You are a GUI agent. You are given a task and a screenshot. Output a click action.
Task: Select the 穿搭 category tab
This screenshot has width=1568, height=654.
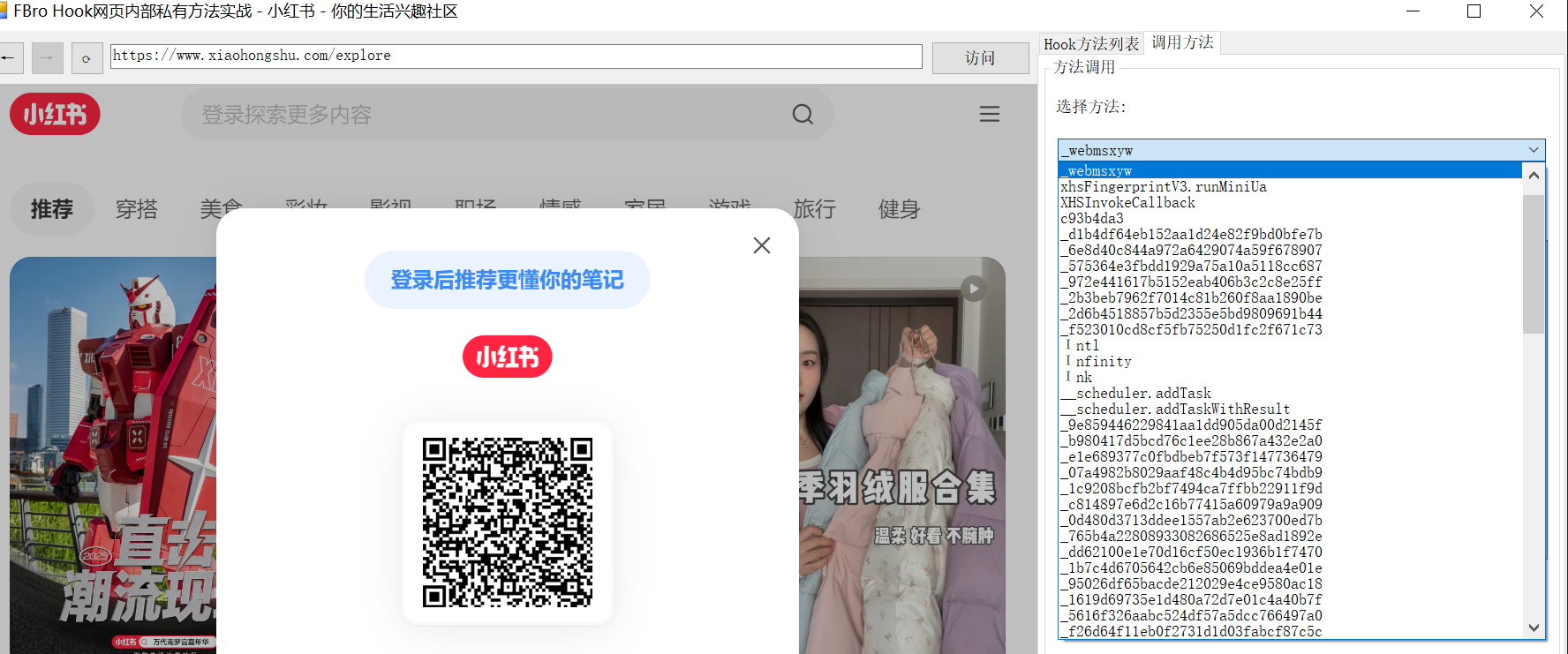click(x=137, y=209)
